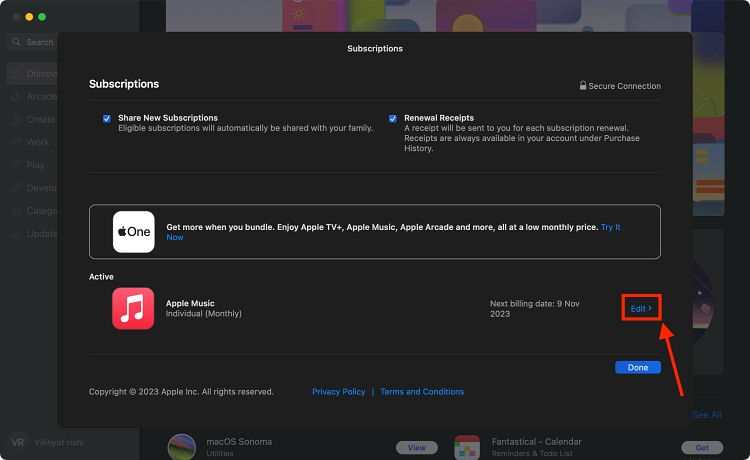Open the Terms and Conditions link
Screen dimensions: 750x460
click(422, 392)
